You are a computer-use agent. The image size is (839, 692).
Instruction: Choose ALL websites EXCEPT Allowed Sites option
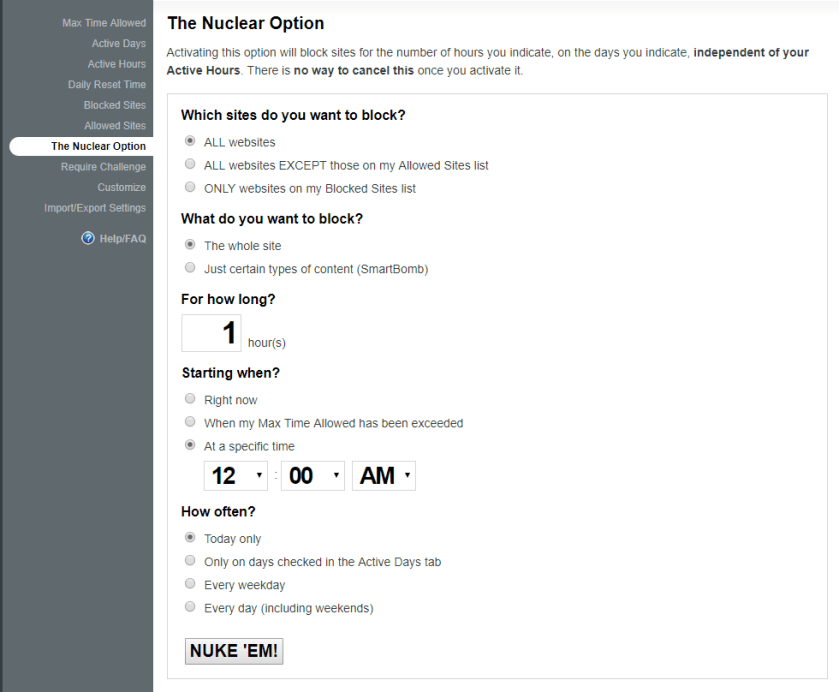[190, 165]
